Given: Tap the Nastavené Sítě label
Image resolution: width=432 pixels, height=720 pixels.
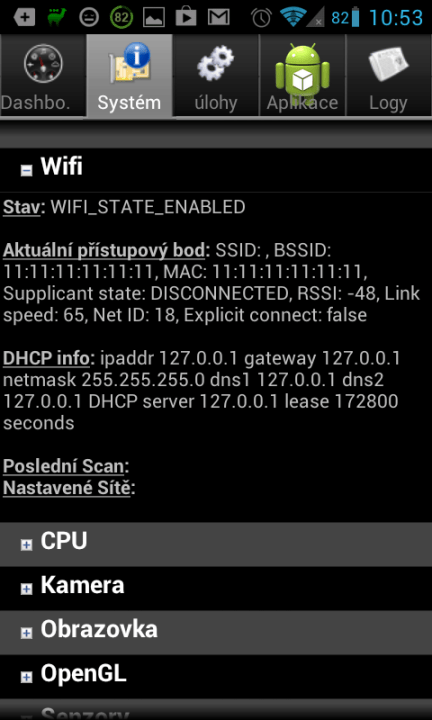Looking at the screenshot, I should click(x=67, y=488).
